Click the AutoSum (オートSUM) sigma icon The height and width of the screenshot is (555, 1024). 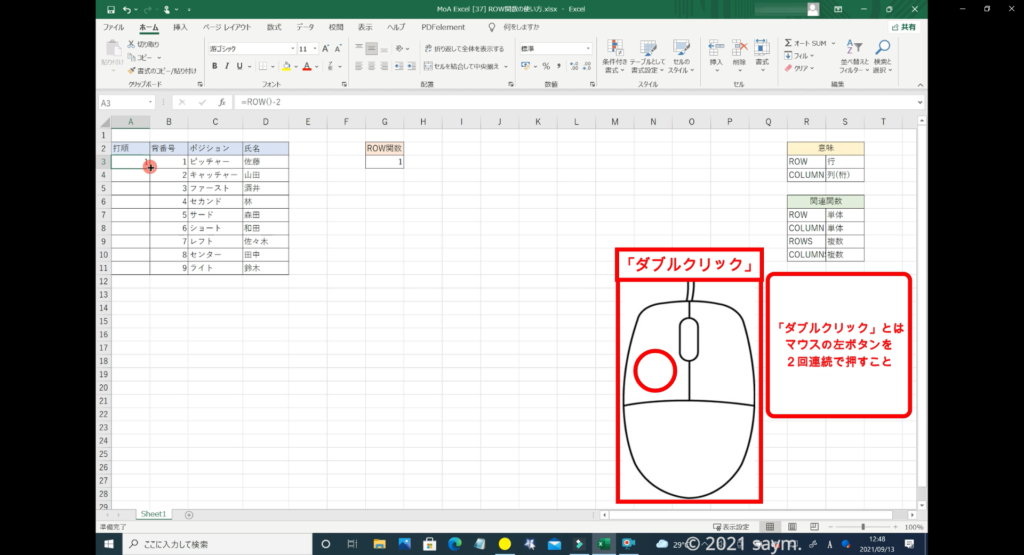[x=789, y=44]
